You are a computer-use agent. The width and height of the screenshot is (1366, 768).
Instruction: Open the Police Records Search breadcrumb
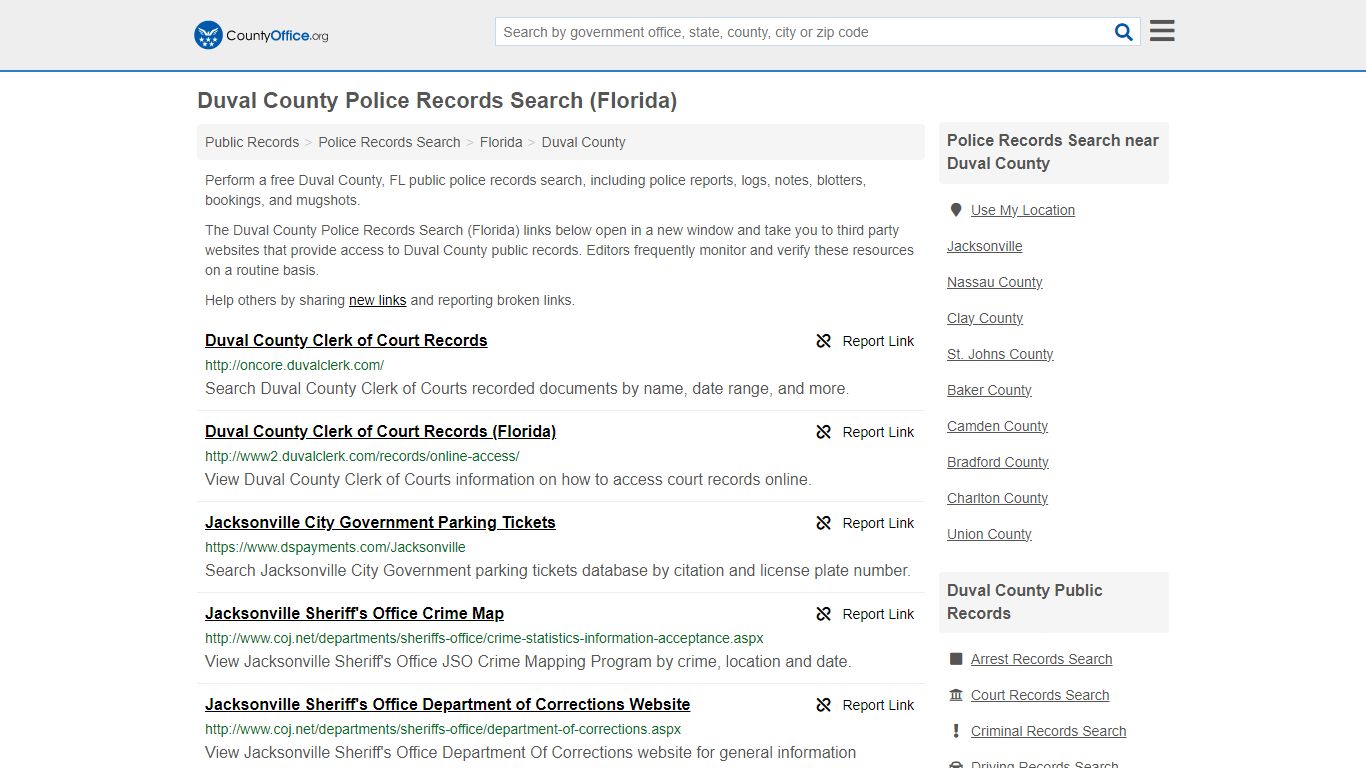pyautogui.click(x=389, y=142)
